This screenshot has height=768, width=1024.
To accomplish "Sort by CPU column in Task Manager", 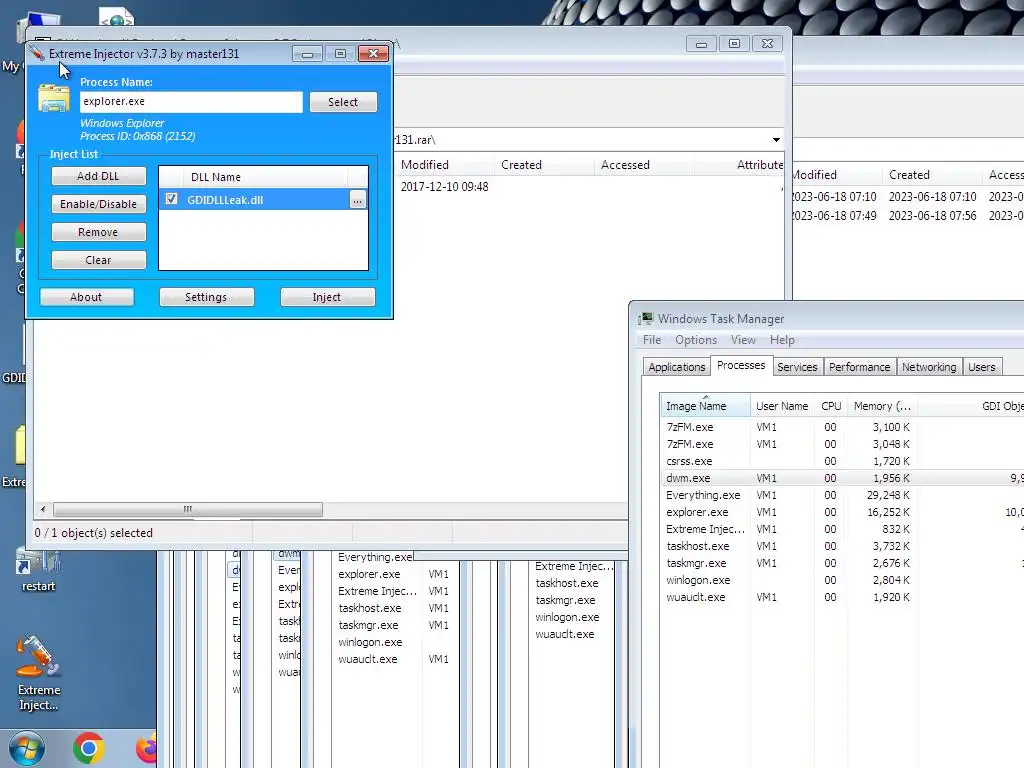I will tap(831, 406).
